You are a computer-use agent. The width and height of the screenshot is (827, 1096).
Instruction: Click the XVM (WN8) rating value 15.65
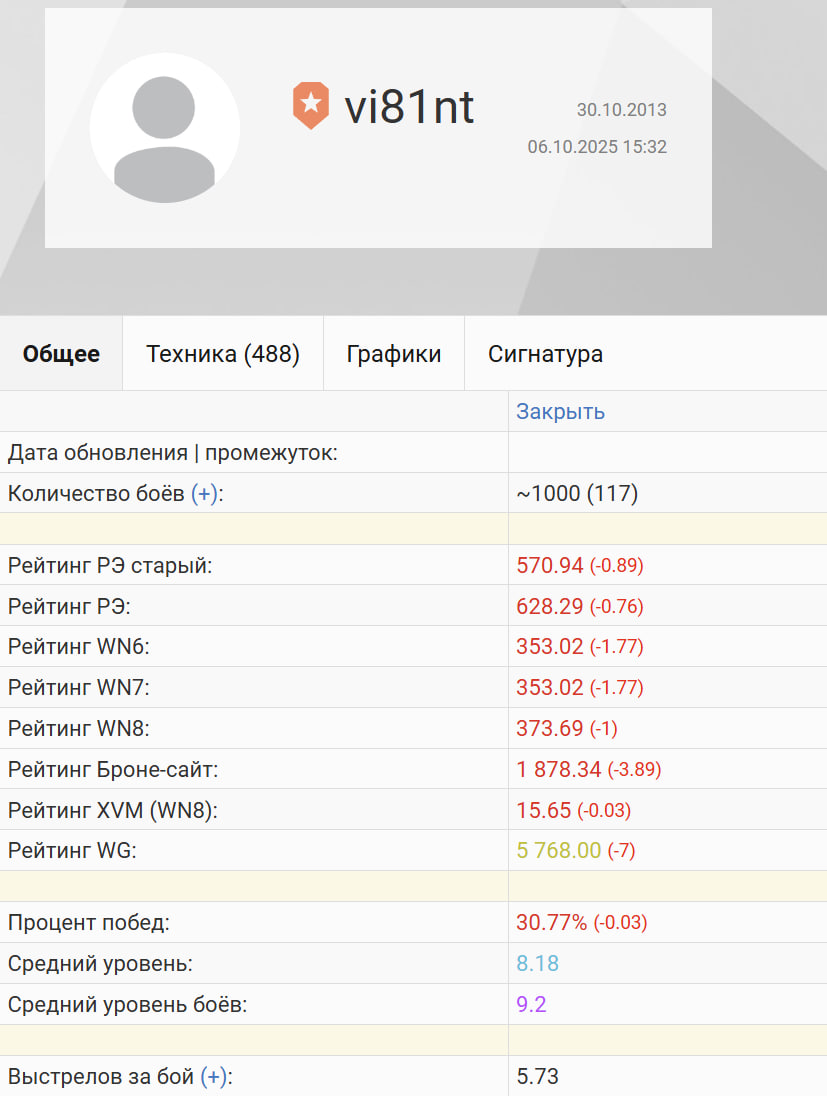[x=544, y=811]
